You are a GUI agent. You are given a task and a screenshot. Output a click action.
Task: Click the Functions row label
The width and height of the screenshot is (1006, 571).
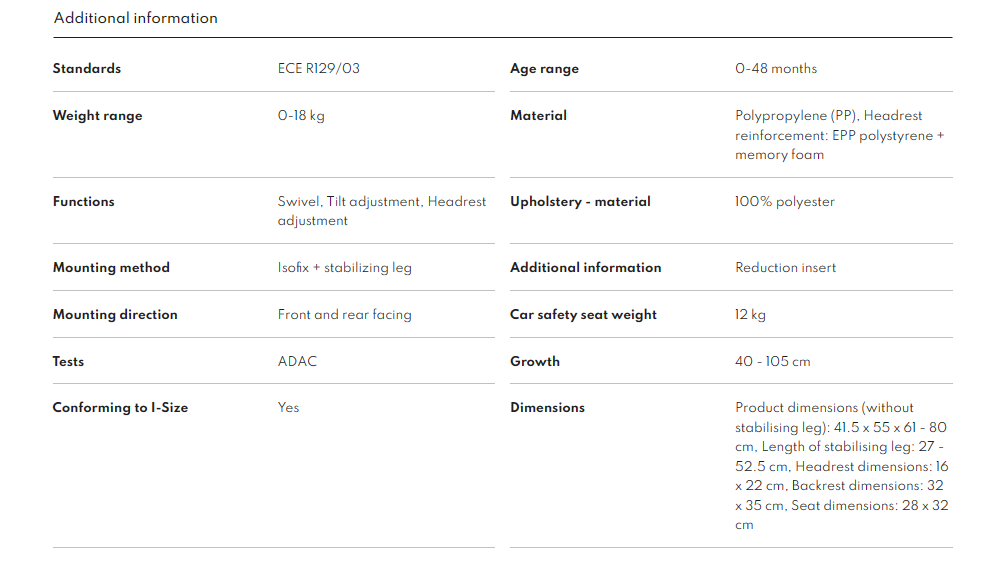(83, 202)
